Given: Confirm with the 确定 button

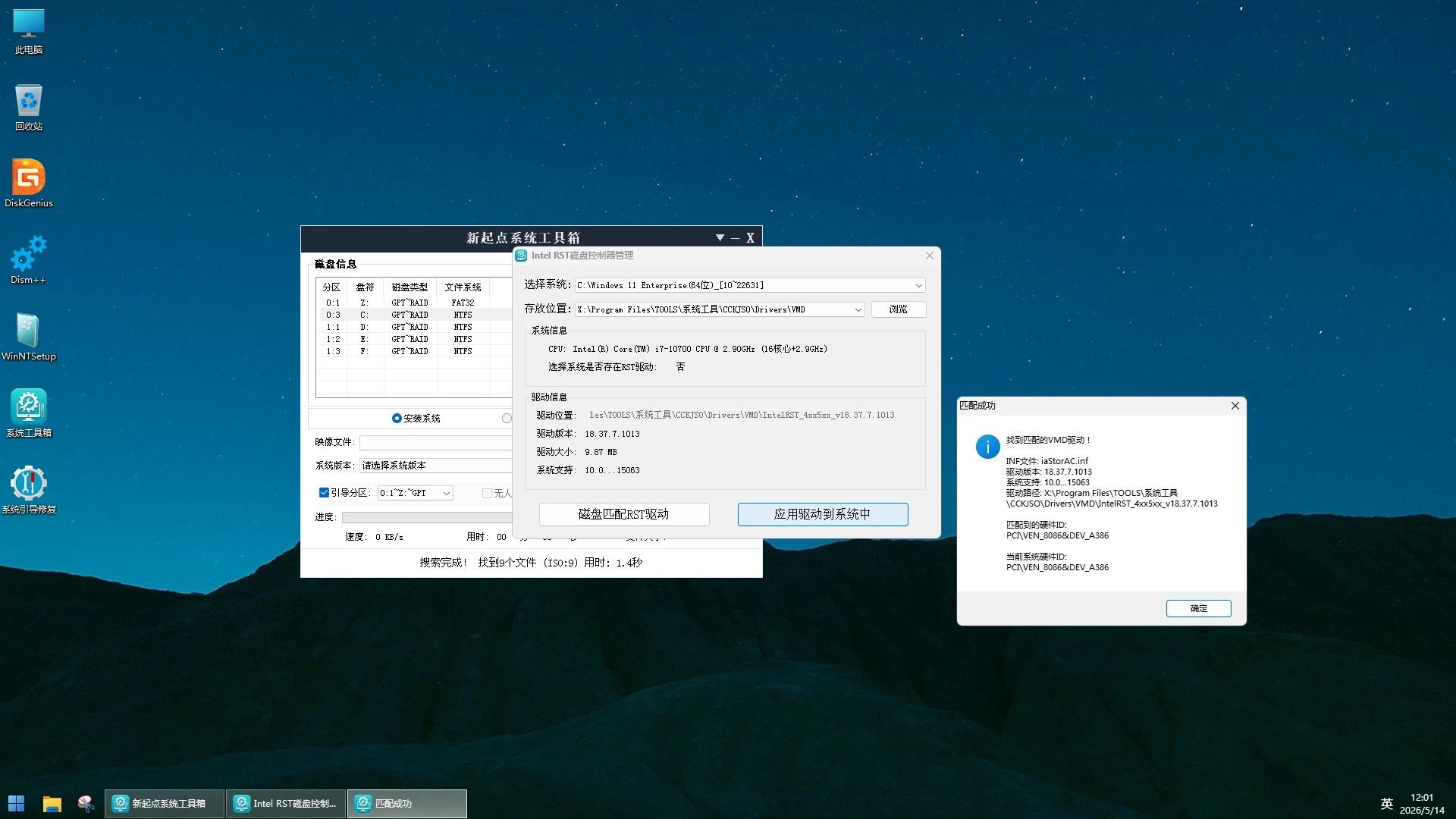Looking at the screenshot, I should pyautogui.click(x=1198, y=608).
